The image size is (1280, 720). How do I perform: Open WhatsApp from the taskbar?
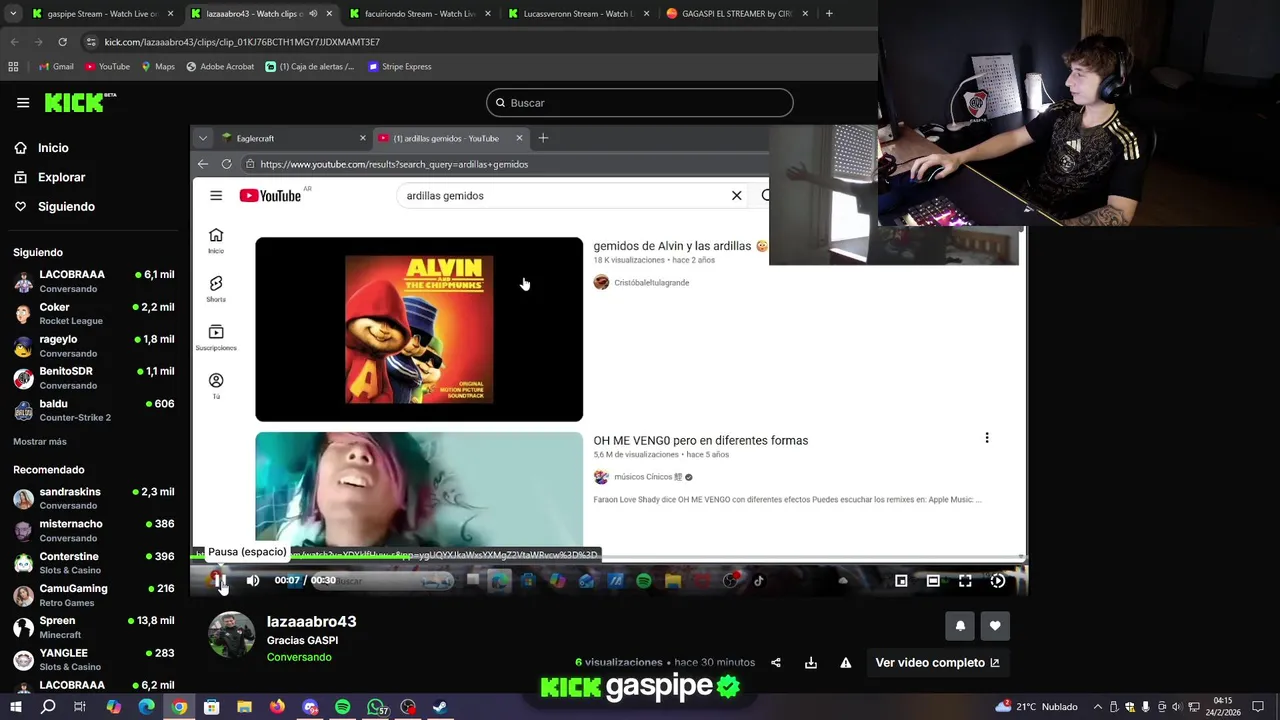[375, 707]
